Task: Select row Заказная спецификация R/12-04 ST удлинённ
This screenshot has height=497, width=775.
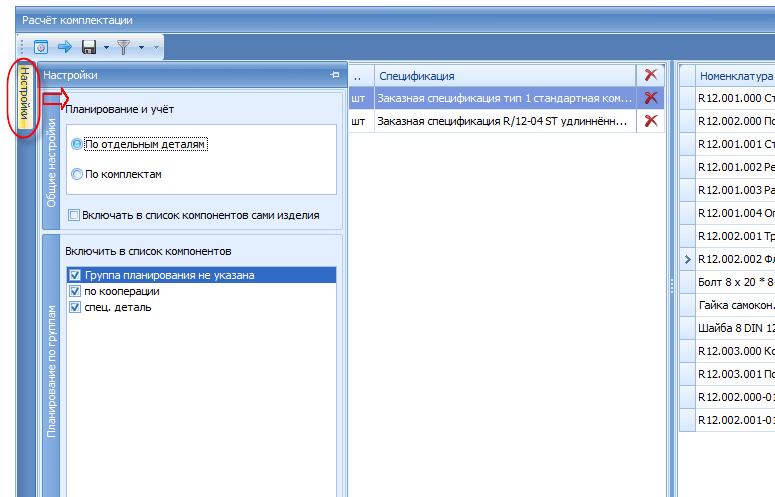Action: point(505,121)
